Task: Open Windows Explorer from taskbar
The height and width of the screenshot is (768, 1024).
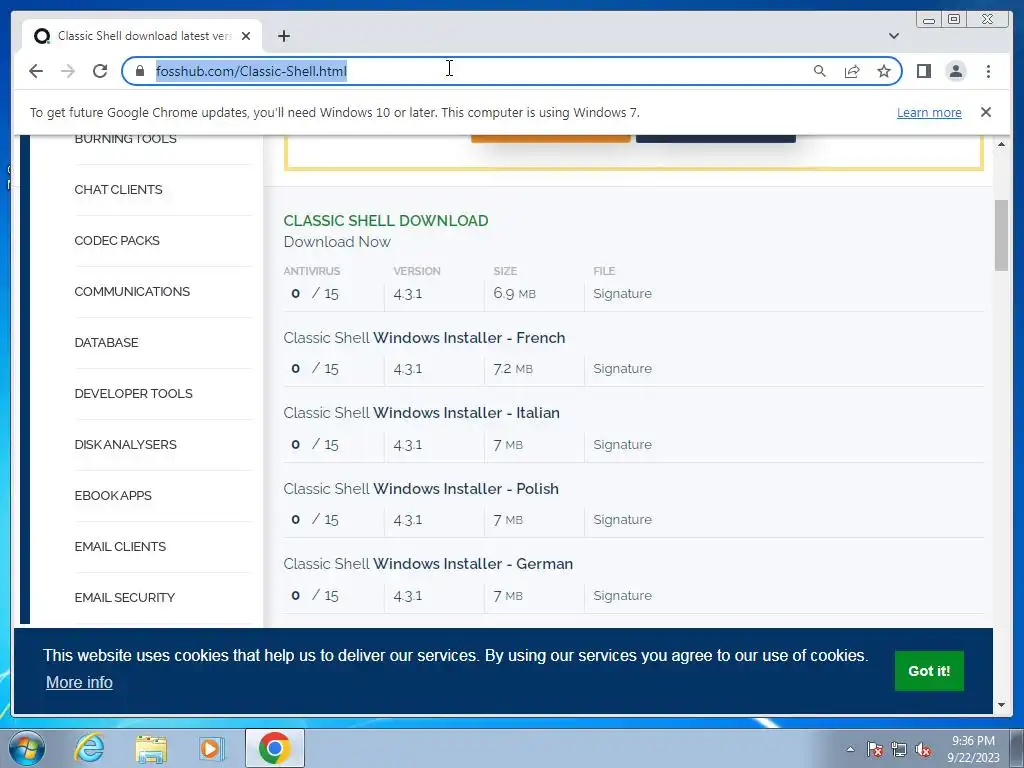Action: pyautogui.click(x=151, y=748)
